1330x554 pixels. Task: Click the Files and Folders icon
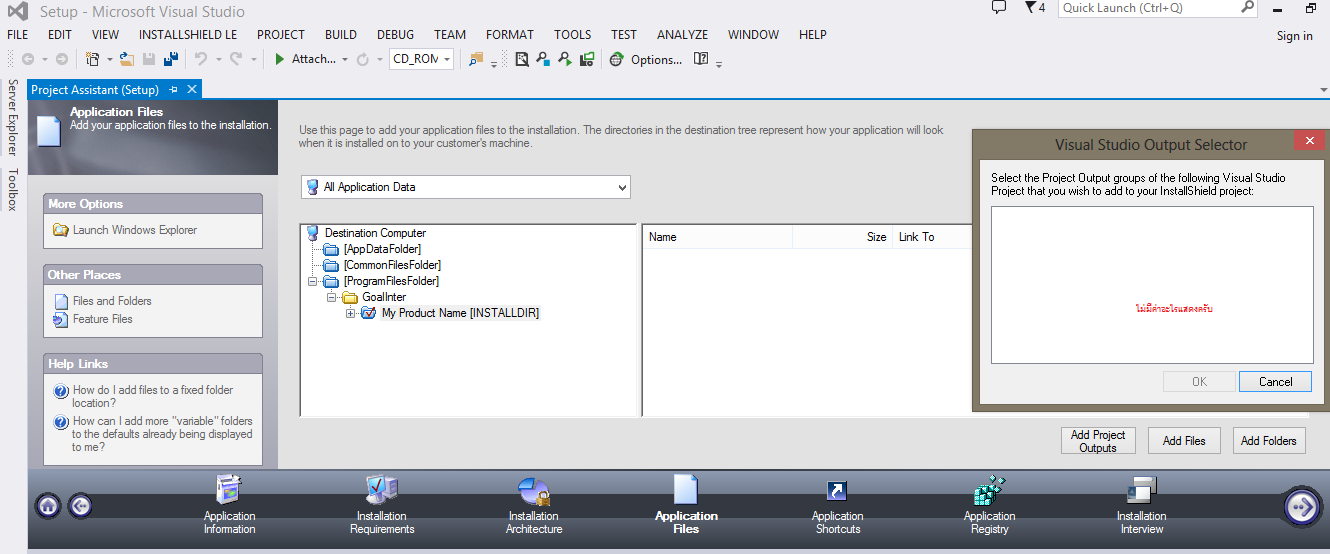tap(62, 301)
